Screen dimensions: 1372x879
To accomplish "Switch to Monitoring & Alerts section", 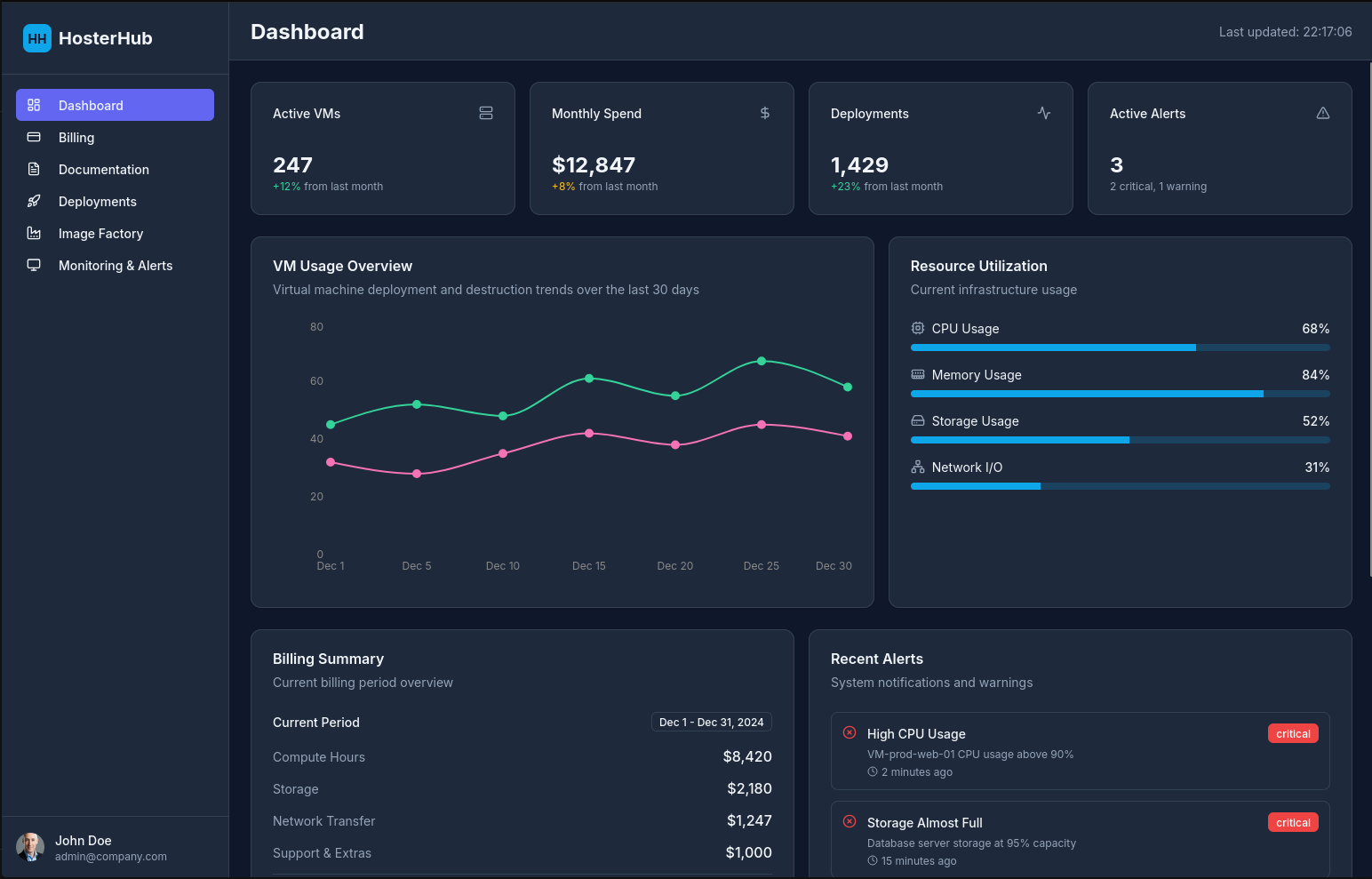I will (x=116, y=265).
